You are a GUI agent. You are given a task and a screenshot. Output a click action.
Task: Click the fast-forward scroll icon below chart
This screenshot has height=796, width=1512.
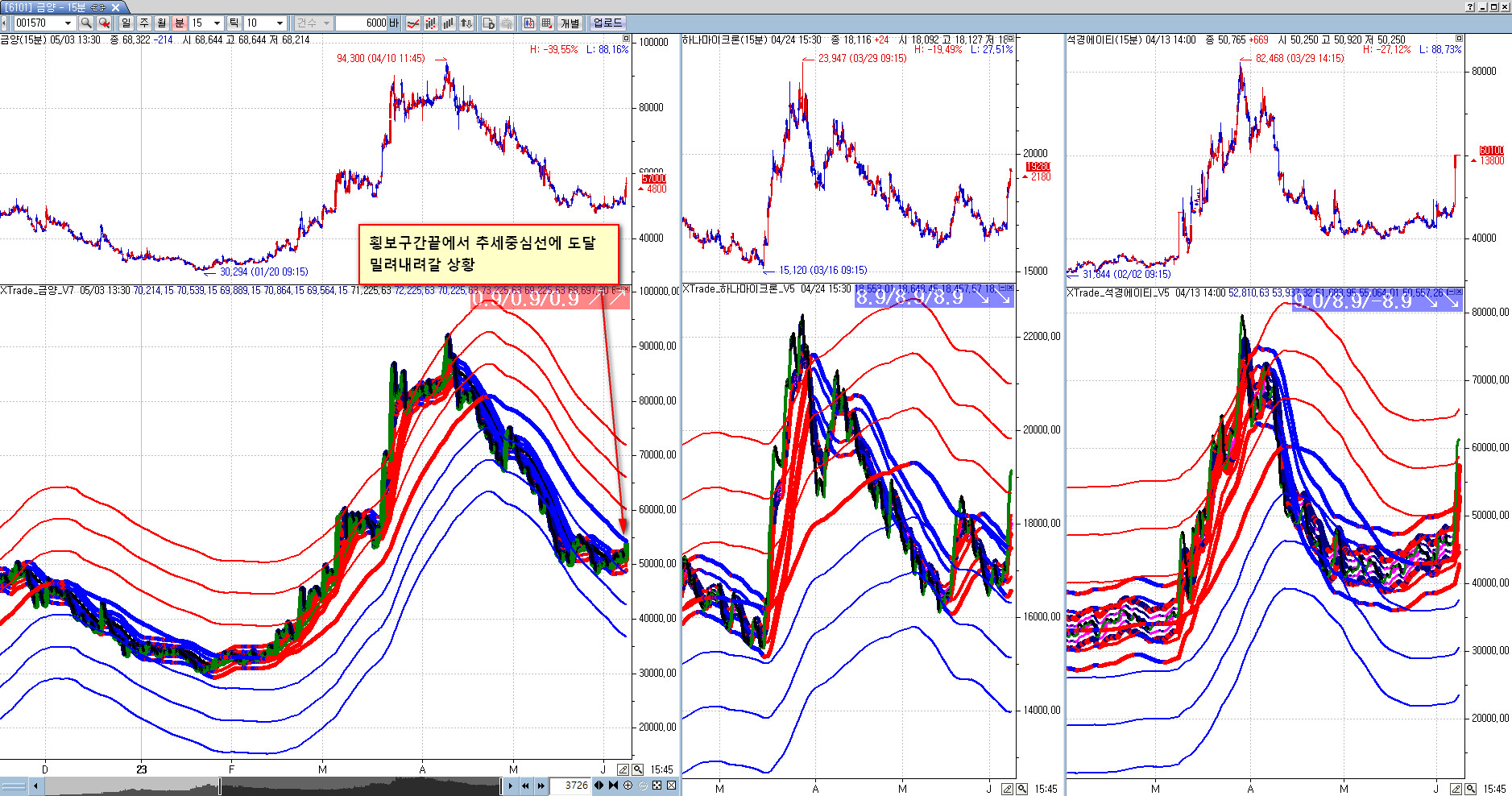pyautogui.click(x=541, y=786)
